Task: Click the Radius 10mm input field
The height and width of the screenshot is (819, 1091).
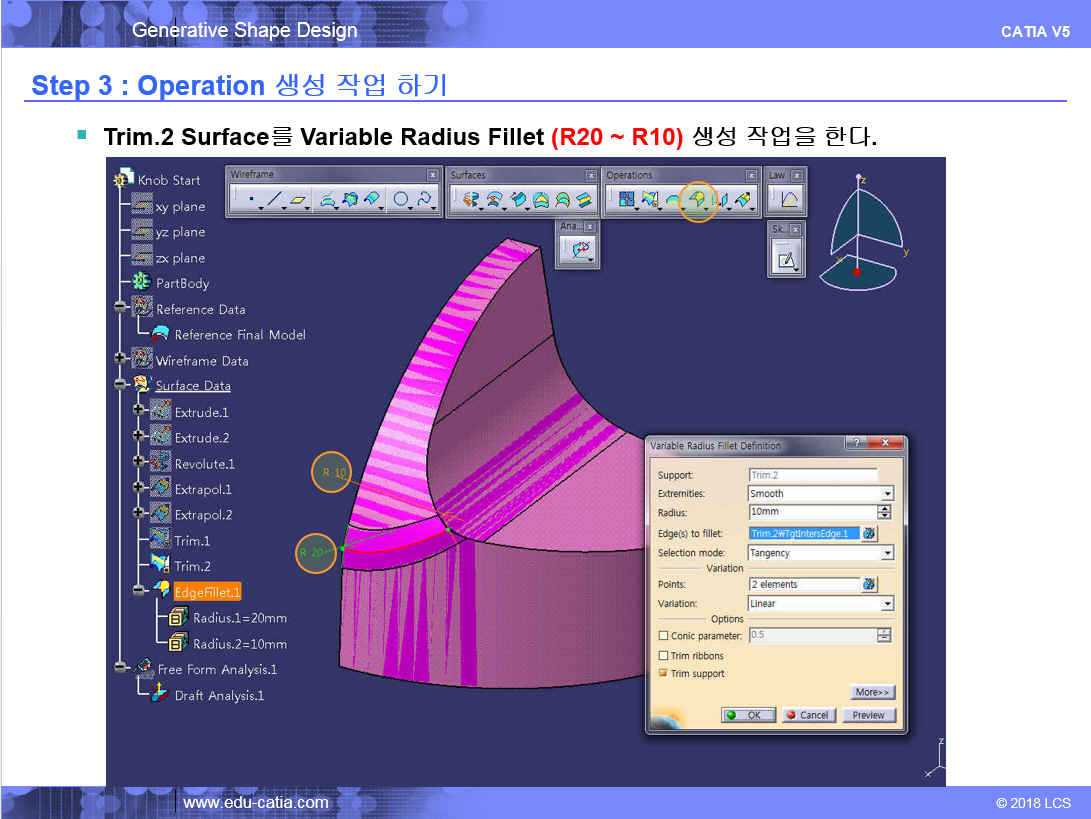Action: [x=811, y=513]
